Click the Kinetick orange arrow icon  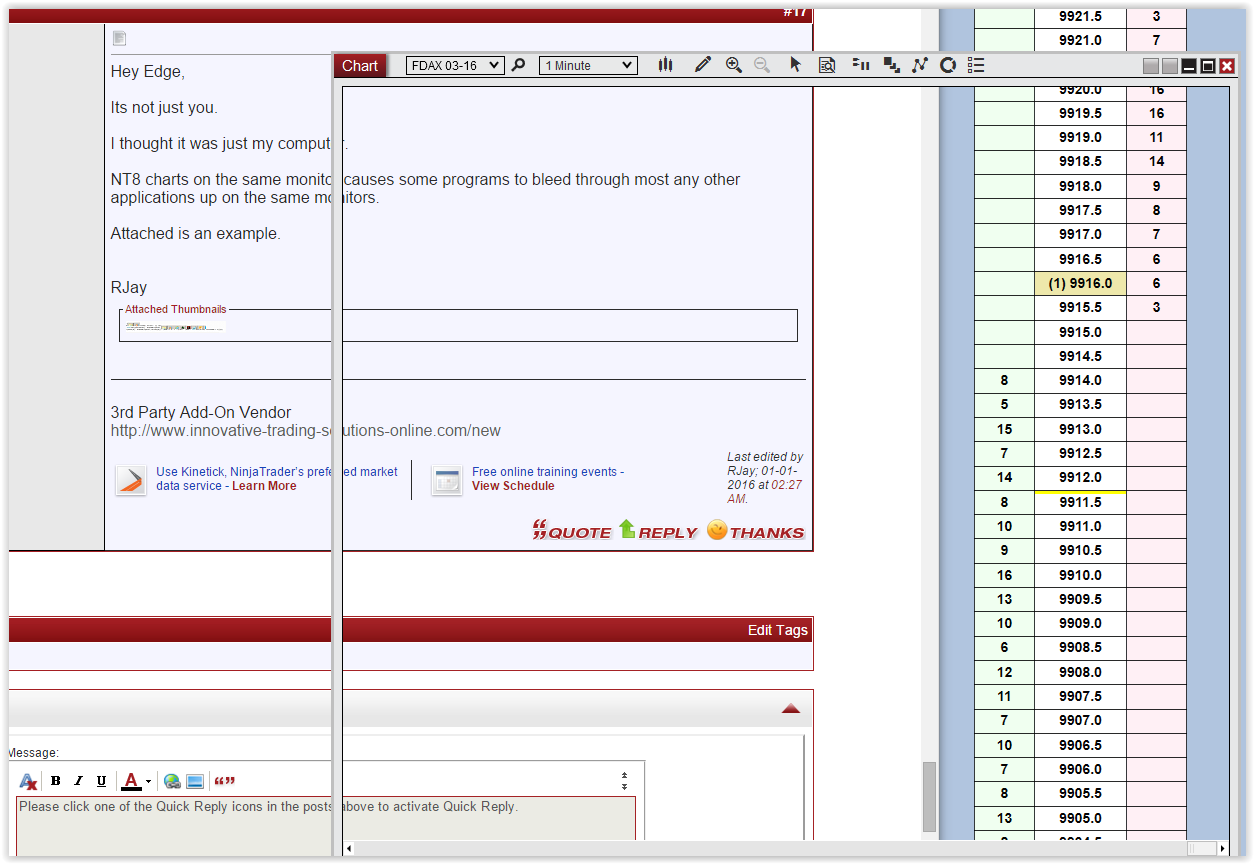131,480
